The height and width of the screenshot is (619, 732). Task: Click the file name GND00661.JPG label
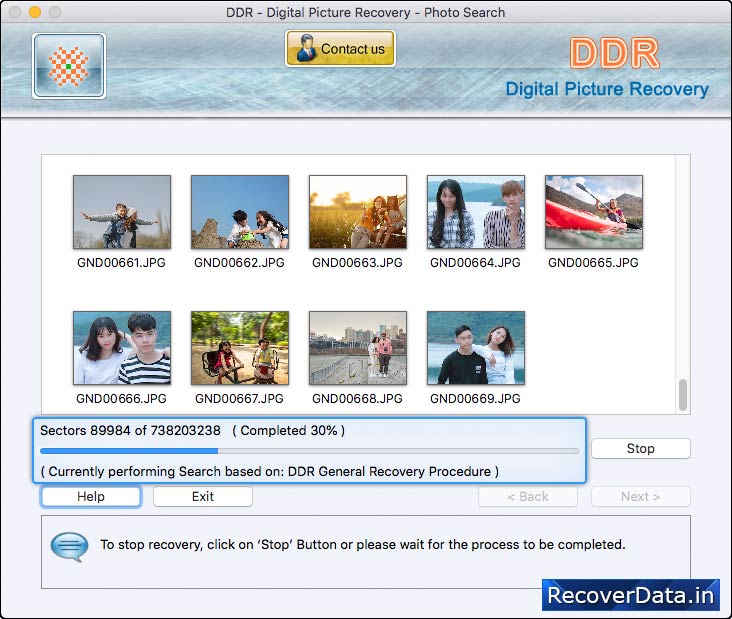(x=121, y=263)
